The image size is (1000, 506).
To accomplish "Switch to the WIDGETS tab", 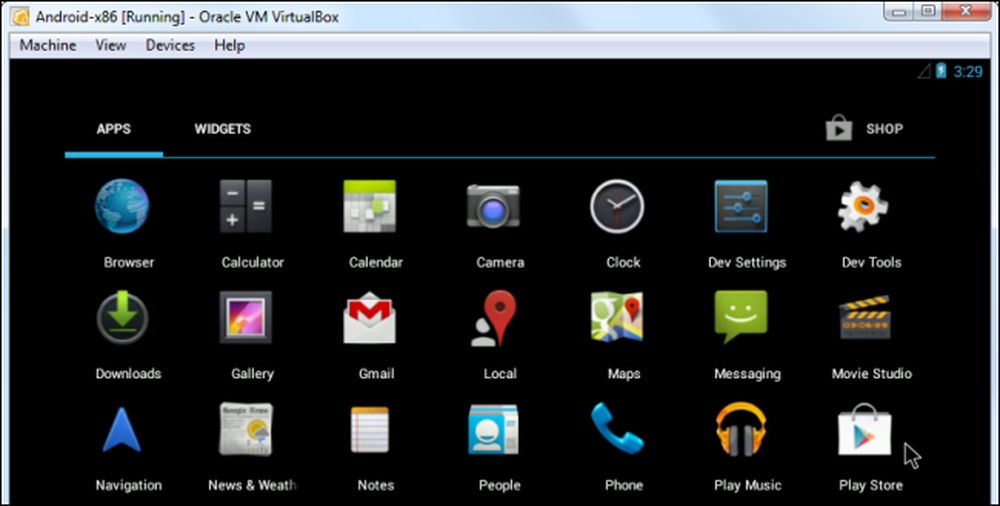I will (223, 129).
